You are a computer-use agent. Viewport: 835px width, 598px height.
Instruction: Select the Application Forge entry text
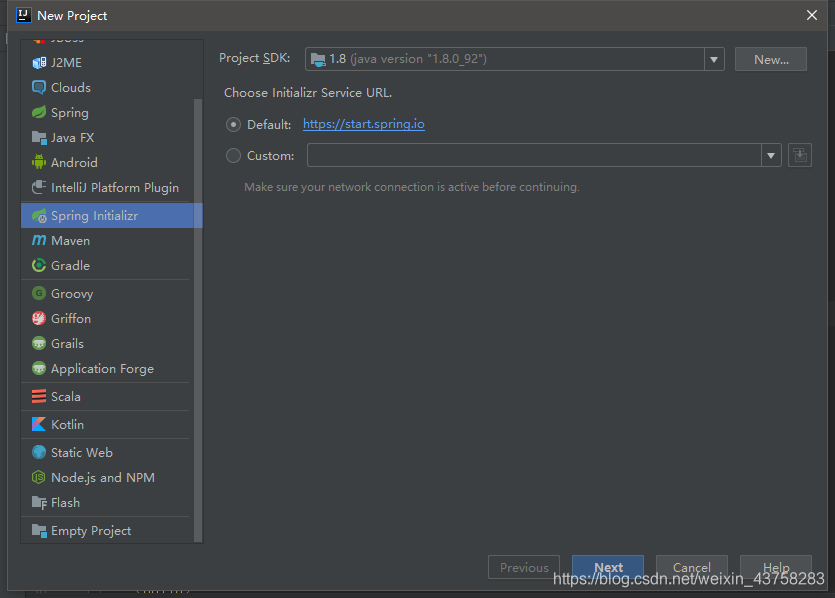click(102, 369)
